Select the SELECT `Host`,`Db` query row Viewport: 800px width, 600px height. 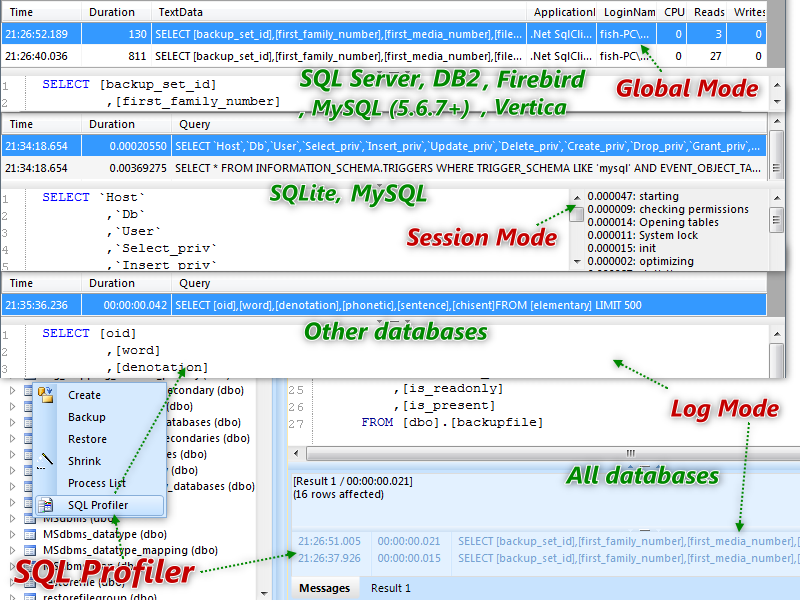point(384,146)
